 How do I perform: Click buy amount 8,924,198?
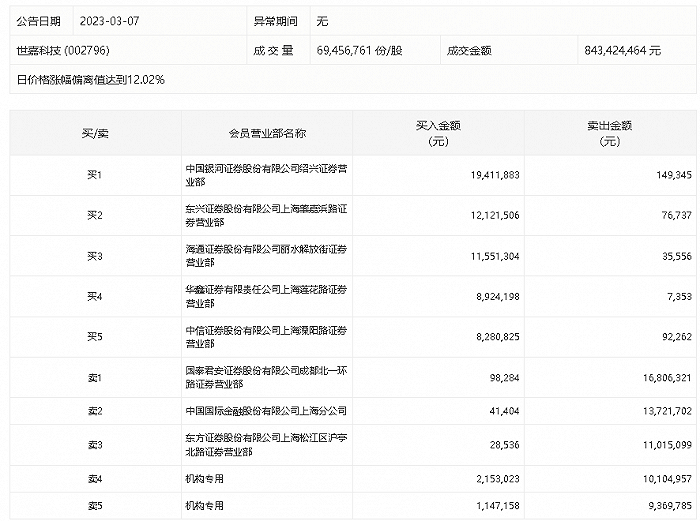[498, 296]
